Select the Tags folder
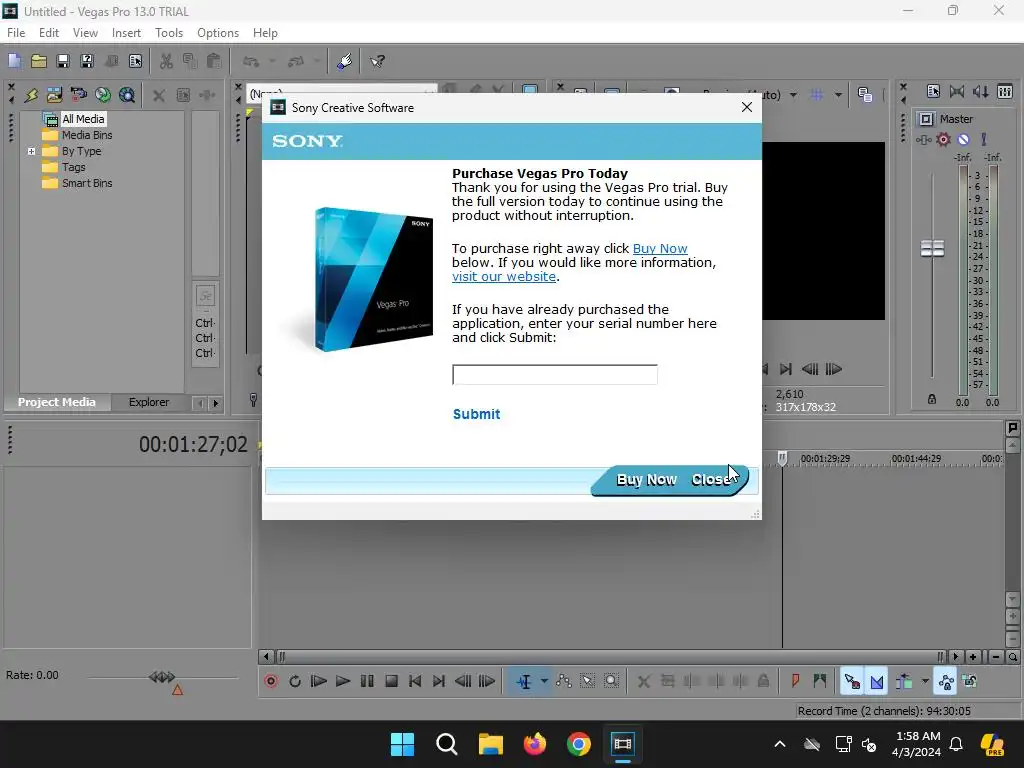Screen dimensions: 1024x768 pos(74,167)
